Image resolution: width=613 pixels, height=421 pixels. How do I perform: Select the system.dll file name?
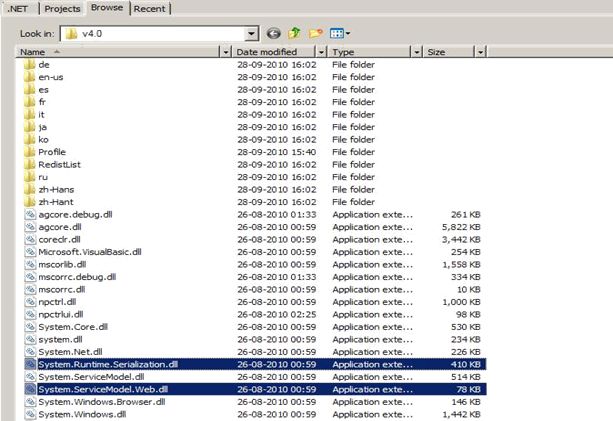[60, 340]
